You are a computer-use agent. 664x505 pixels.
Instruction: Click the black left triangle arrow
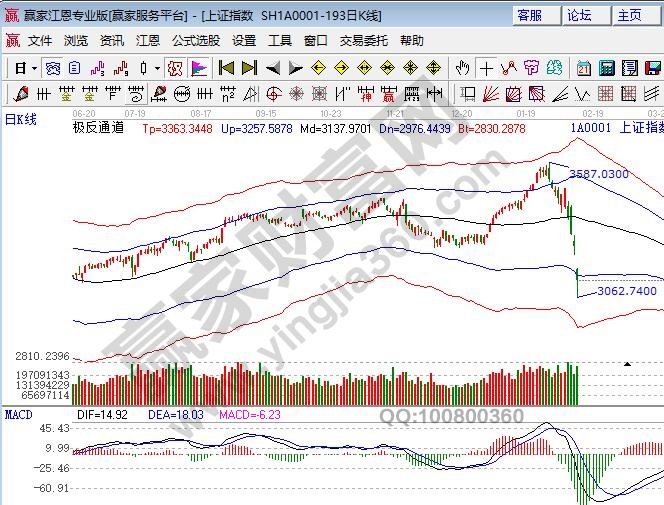272,68
